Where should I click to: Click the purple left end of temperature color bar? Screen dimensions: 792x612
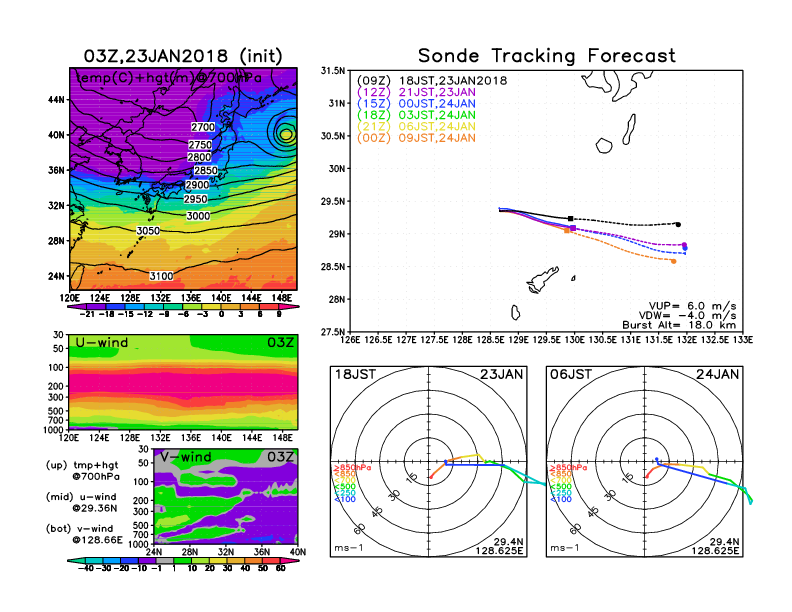tap(75, 306)
